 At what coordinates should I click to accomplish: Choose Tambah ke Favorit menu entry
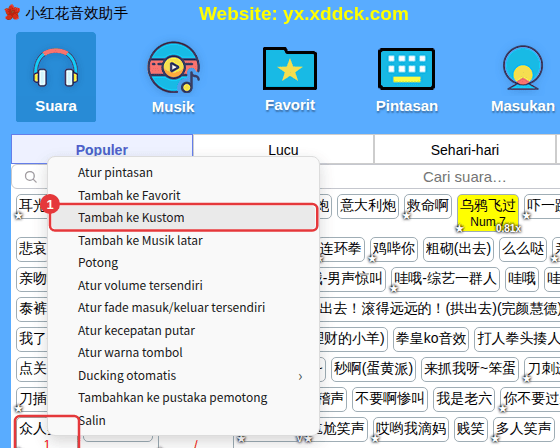click(183, 195)
